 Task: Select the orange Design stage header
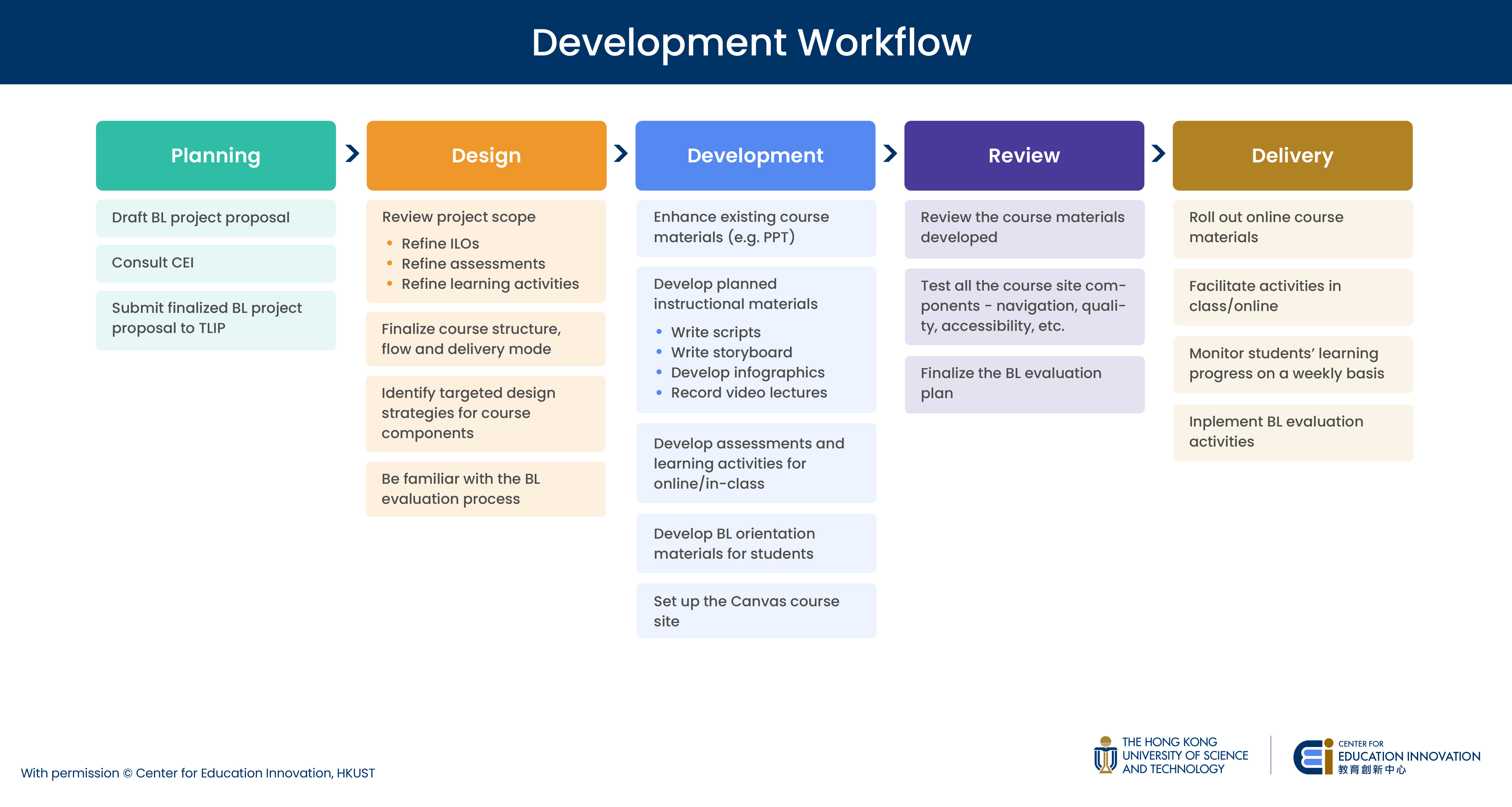coord(487,156)
